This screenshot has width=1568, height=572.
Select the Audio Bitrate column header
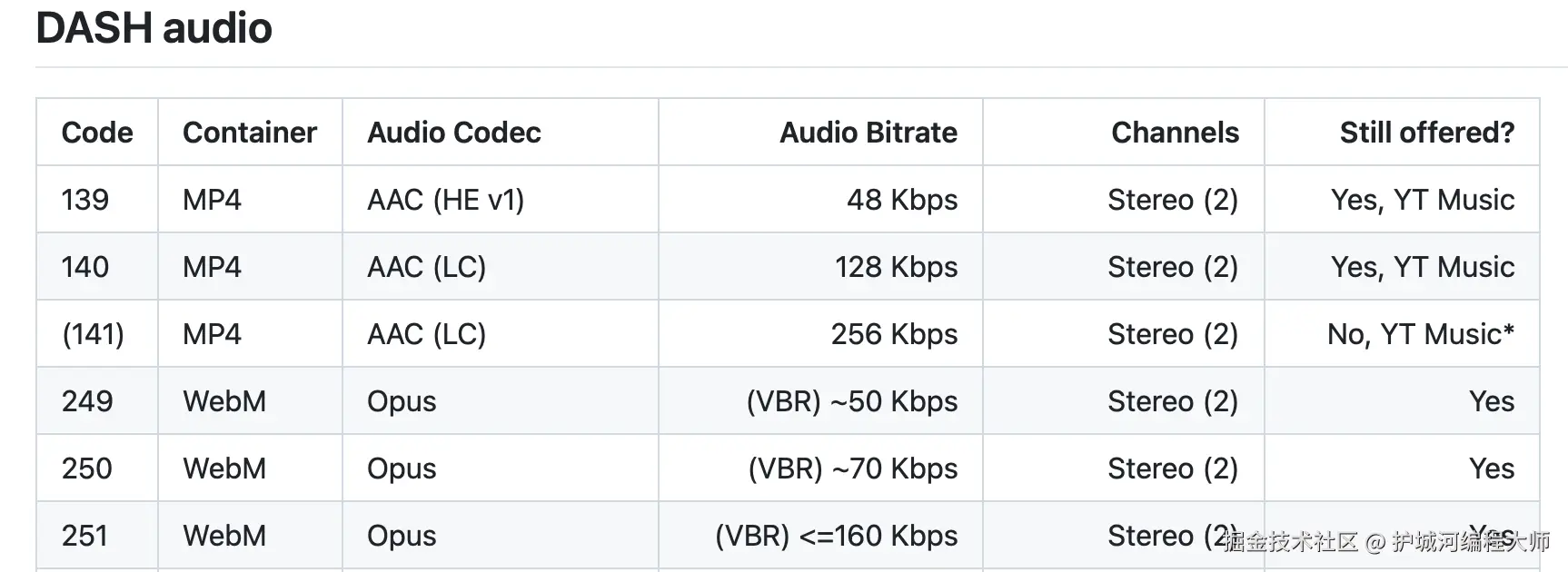pos(868,133)
